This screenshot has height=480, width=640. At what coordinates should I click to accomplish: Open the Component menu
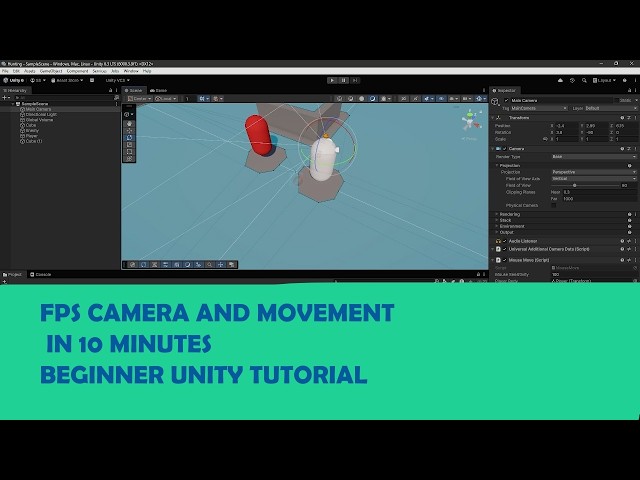point(77,71)
